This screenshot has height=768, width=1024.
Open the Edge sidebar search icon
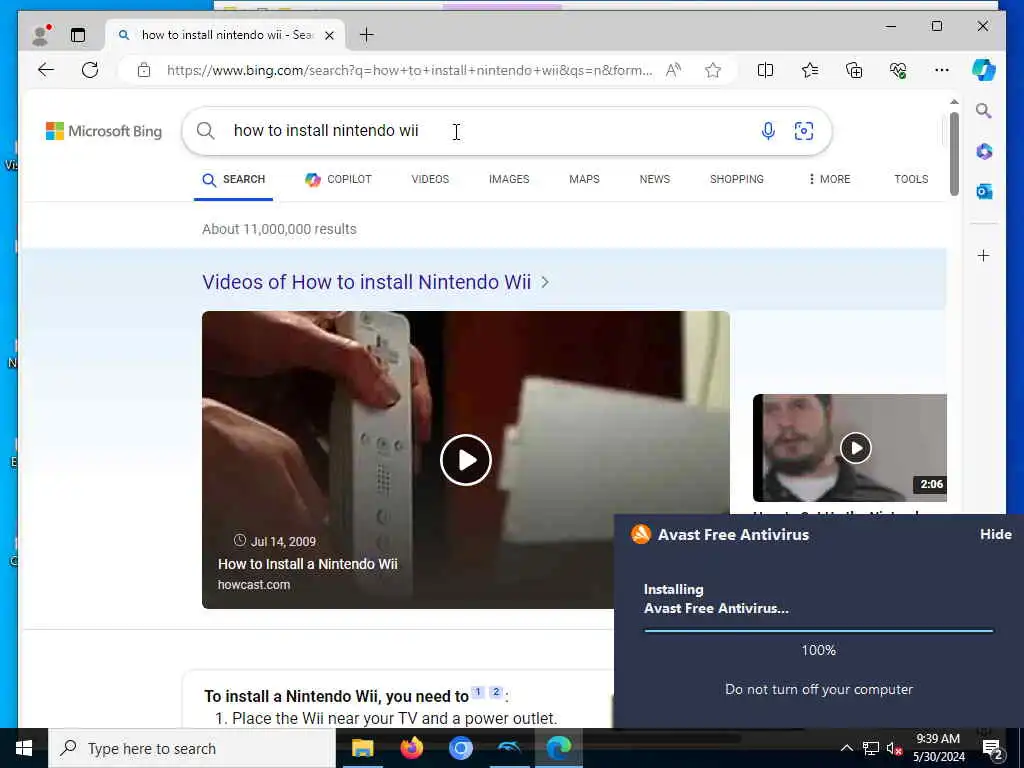point(984,110)
